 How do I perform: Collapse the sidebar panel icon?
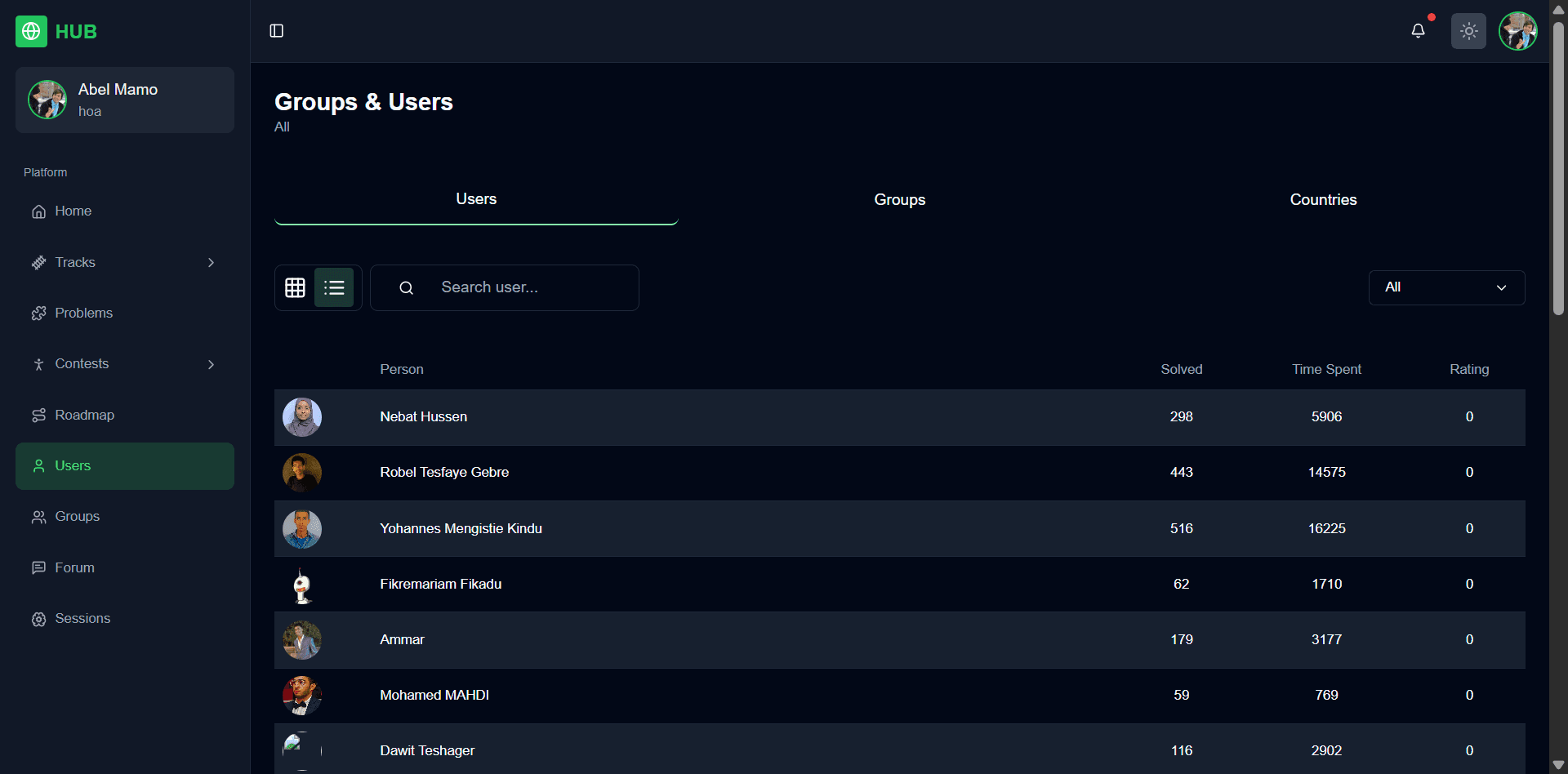(x=277, y=31)
